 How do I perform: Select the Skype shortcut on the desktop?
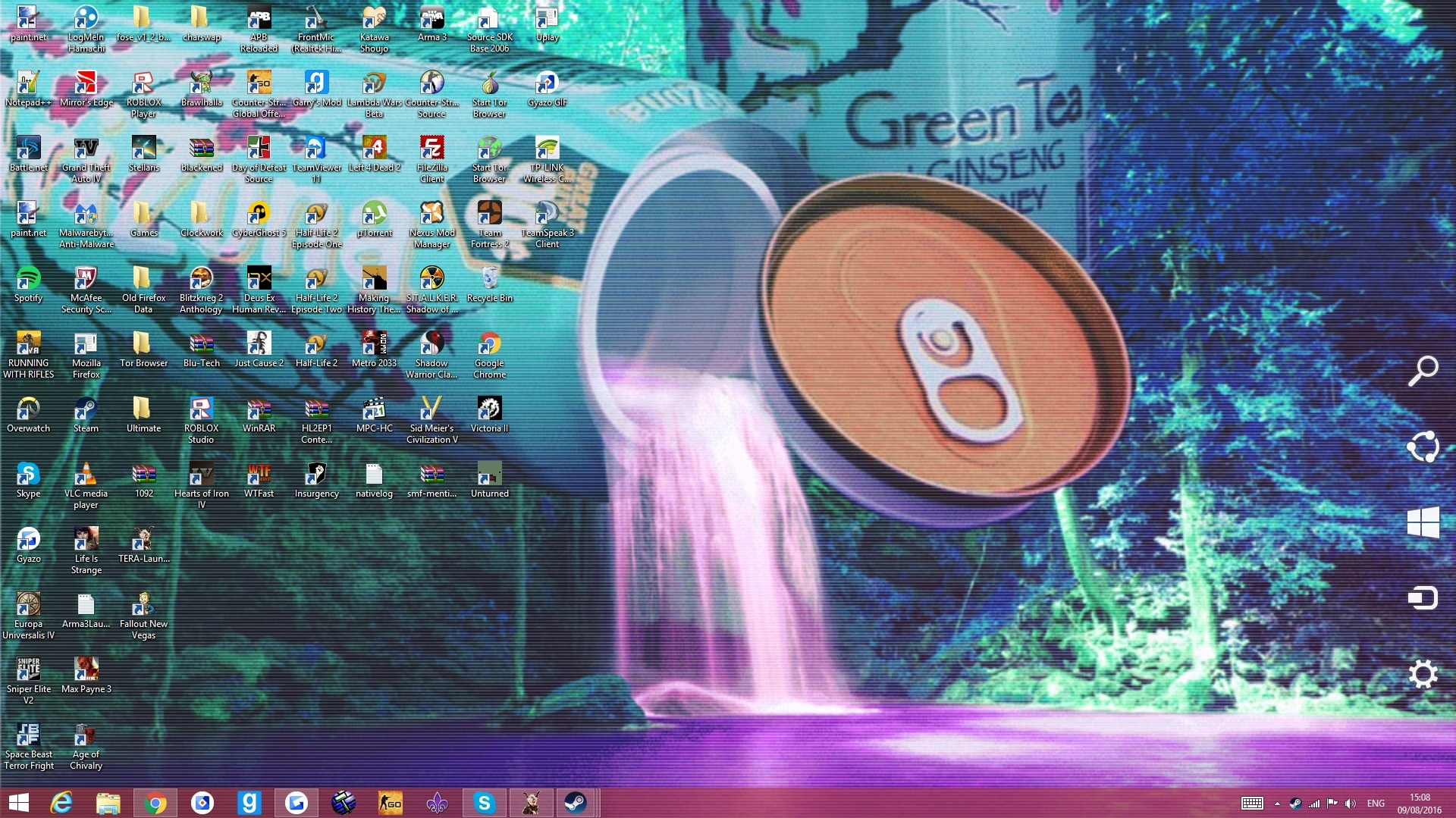pyautogui.click(x=29, y=480)
